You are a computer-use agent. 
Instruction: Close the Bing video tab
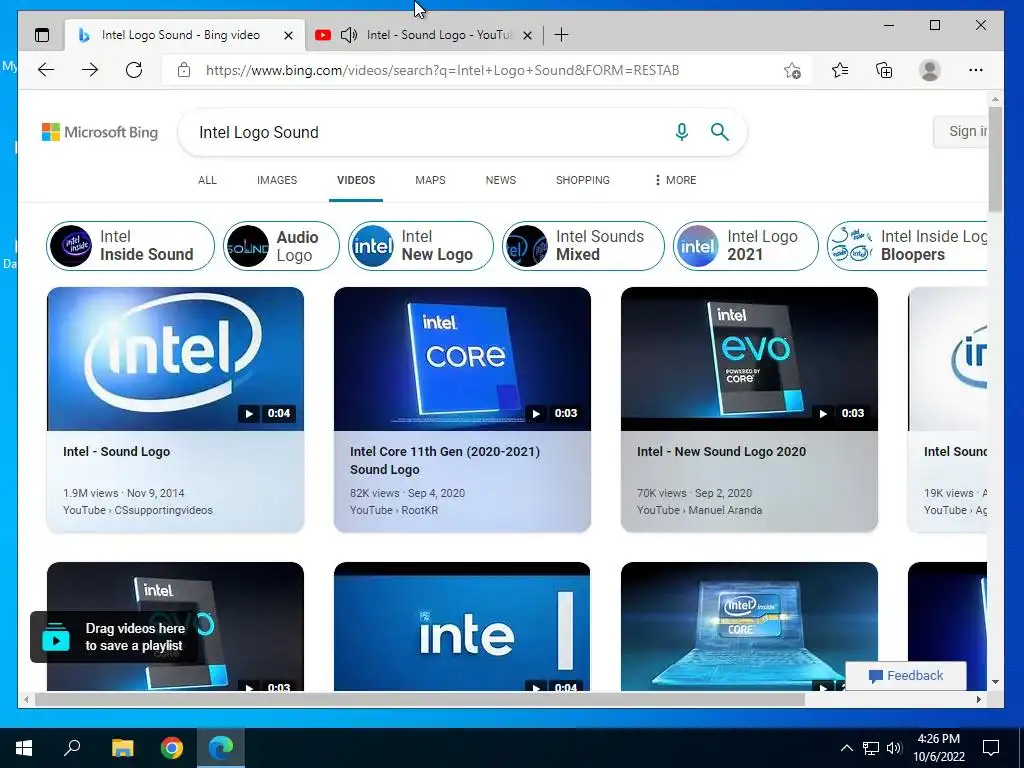(288, 35)
